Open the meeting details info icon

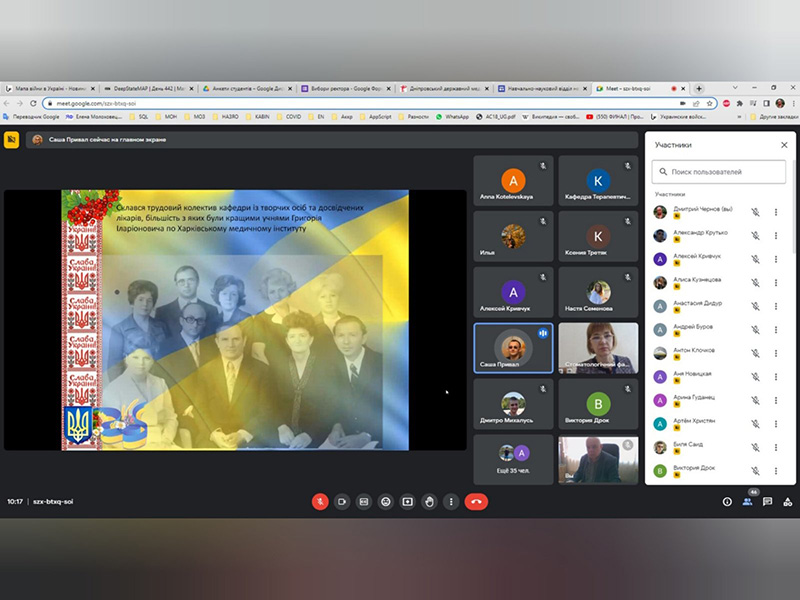click(727, 502)
